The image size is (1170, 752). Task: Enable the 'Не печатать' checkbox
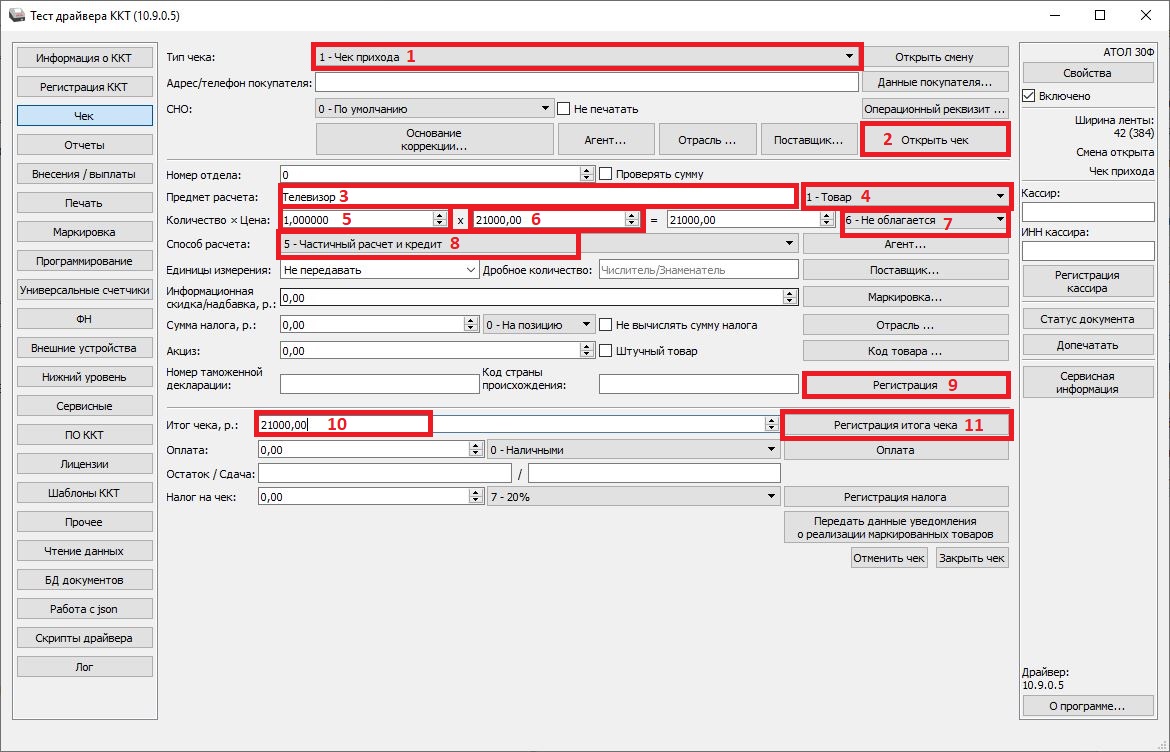564,108
